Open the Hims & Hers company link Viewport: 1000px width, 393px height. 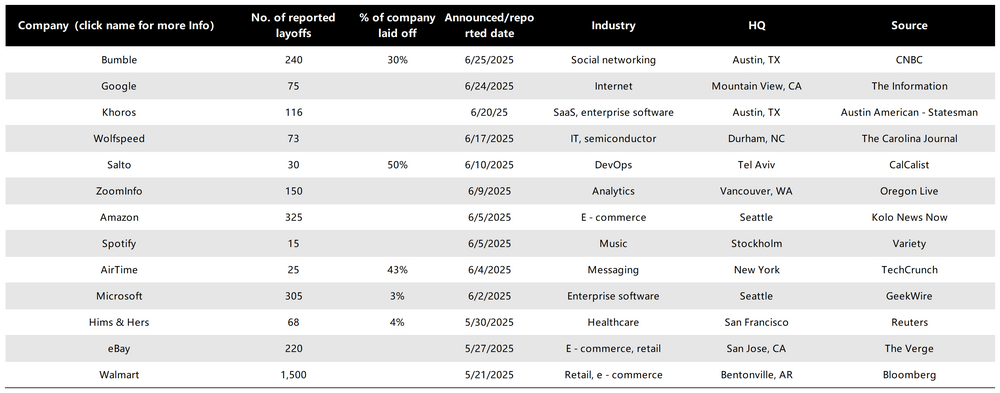point(119,322)
